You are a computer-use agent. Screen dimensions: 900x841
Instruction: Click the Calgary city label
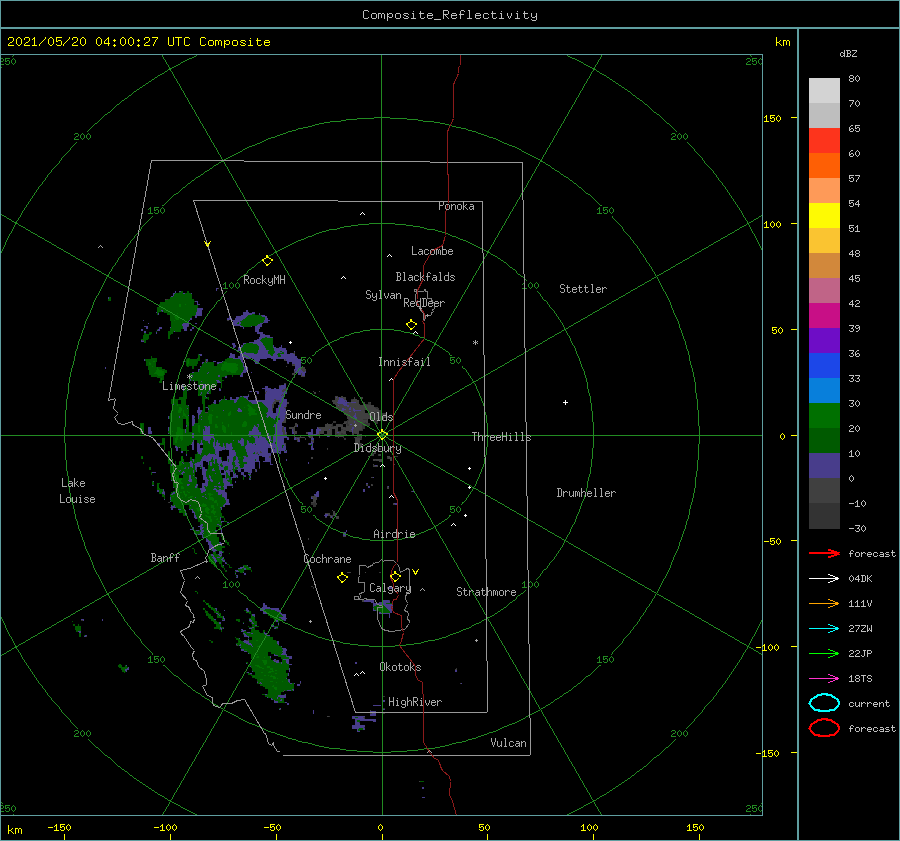pyautogui.click(x=390, y=588)
